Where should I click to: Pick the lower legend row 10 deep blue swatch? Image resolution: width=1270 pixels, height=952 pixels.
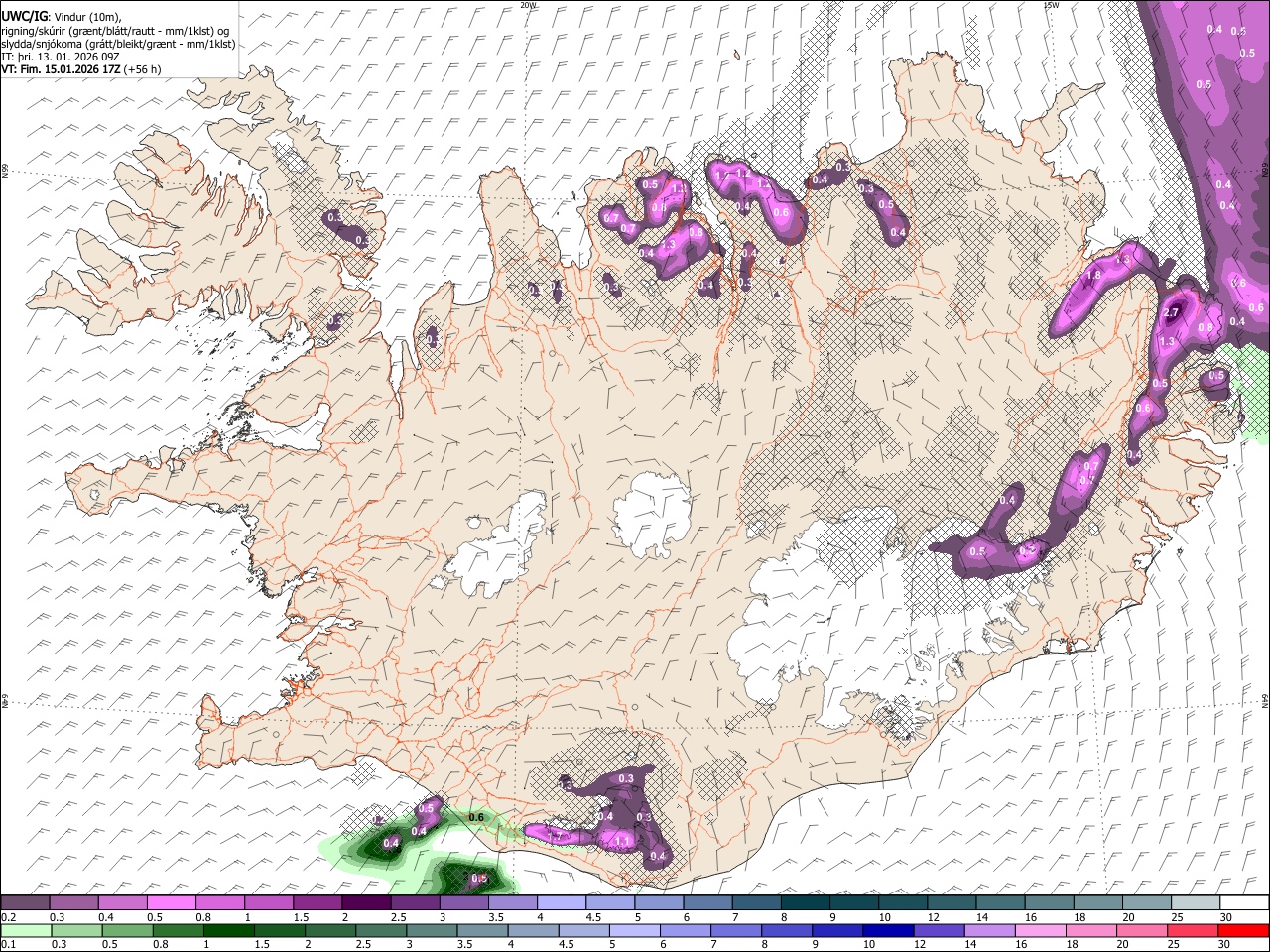click(890, 930)
